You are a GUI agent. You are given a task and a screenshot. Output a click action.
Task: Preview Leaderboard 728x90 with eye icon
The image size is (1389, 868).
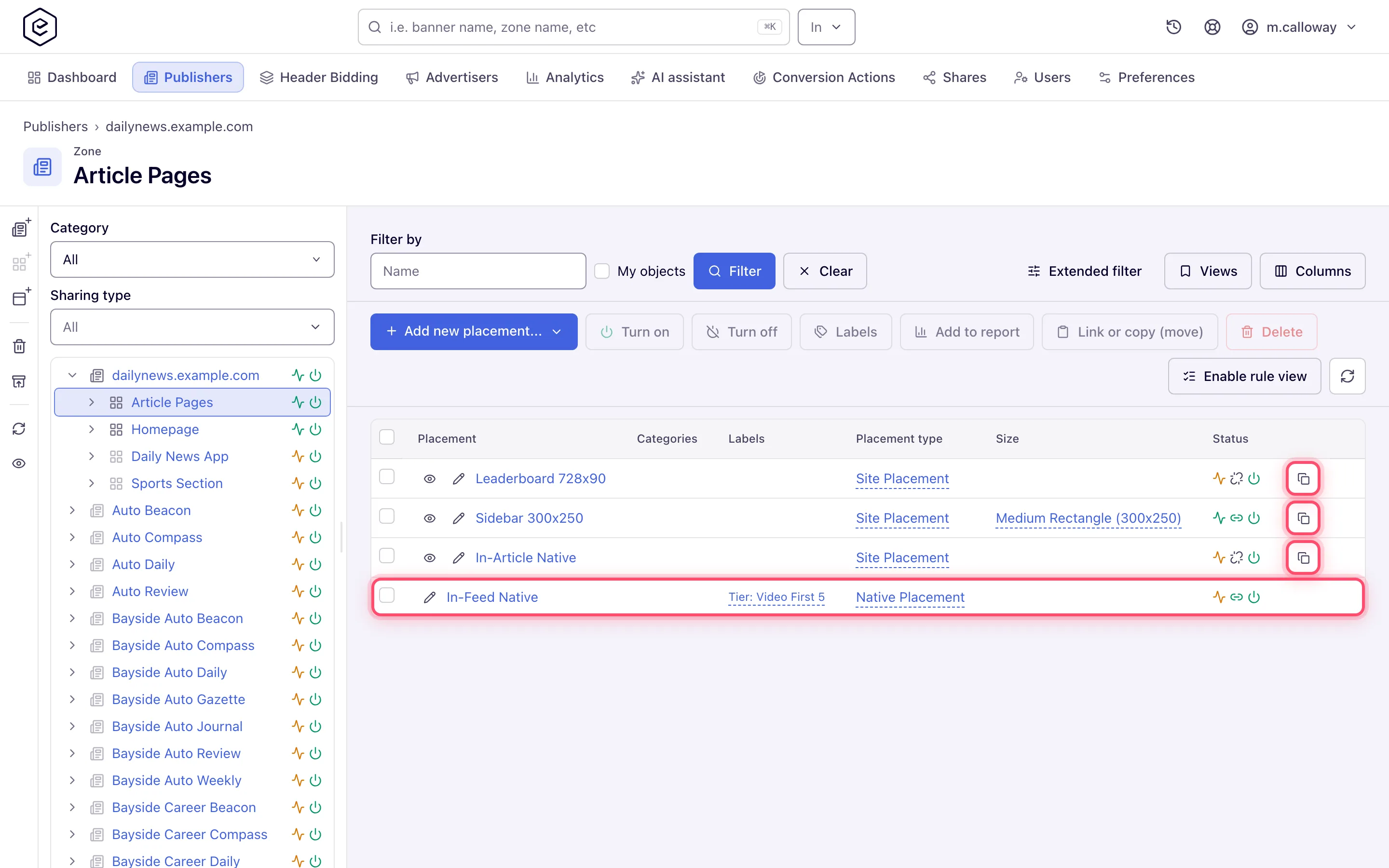tap(429, 478)
